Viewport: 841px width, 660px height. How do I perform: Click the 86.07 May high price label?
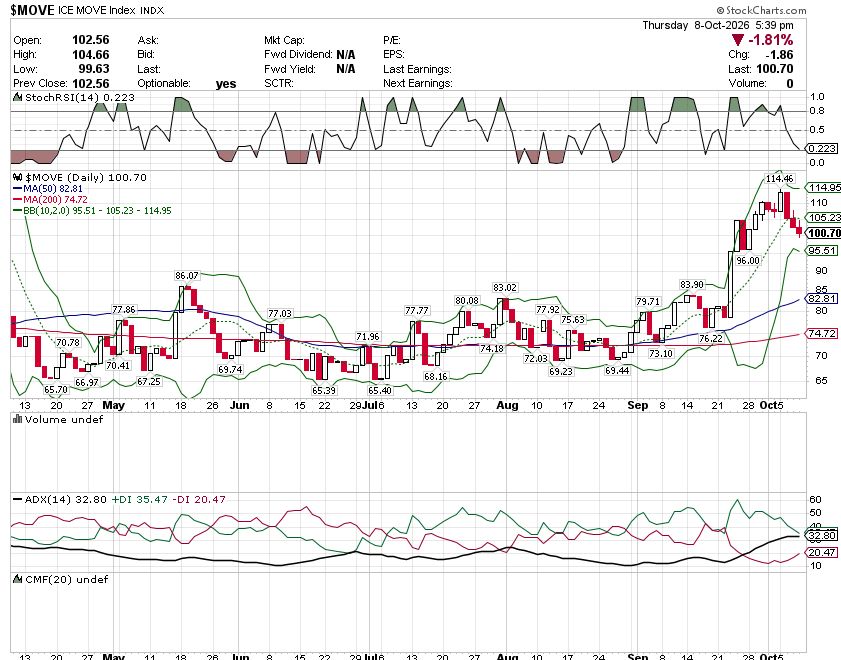tap(187, 276)
